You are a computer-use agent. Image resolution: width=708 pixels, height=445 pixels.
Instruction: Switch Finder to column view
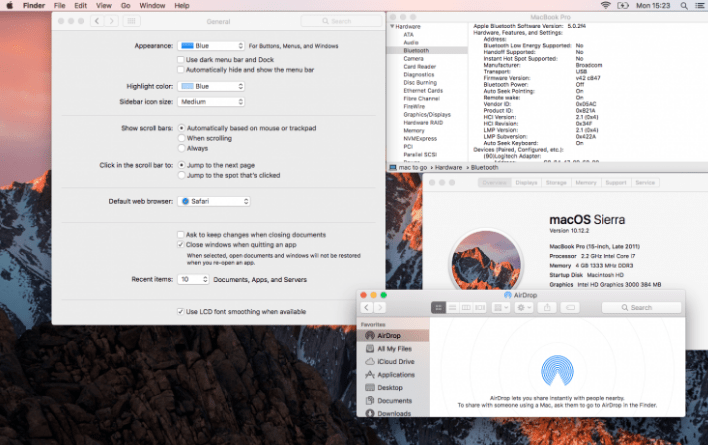point(466,307)
